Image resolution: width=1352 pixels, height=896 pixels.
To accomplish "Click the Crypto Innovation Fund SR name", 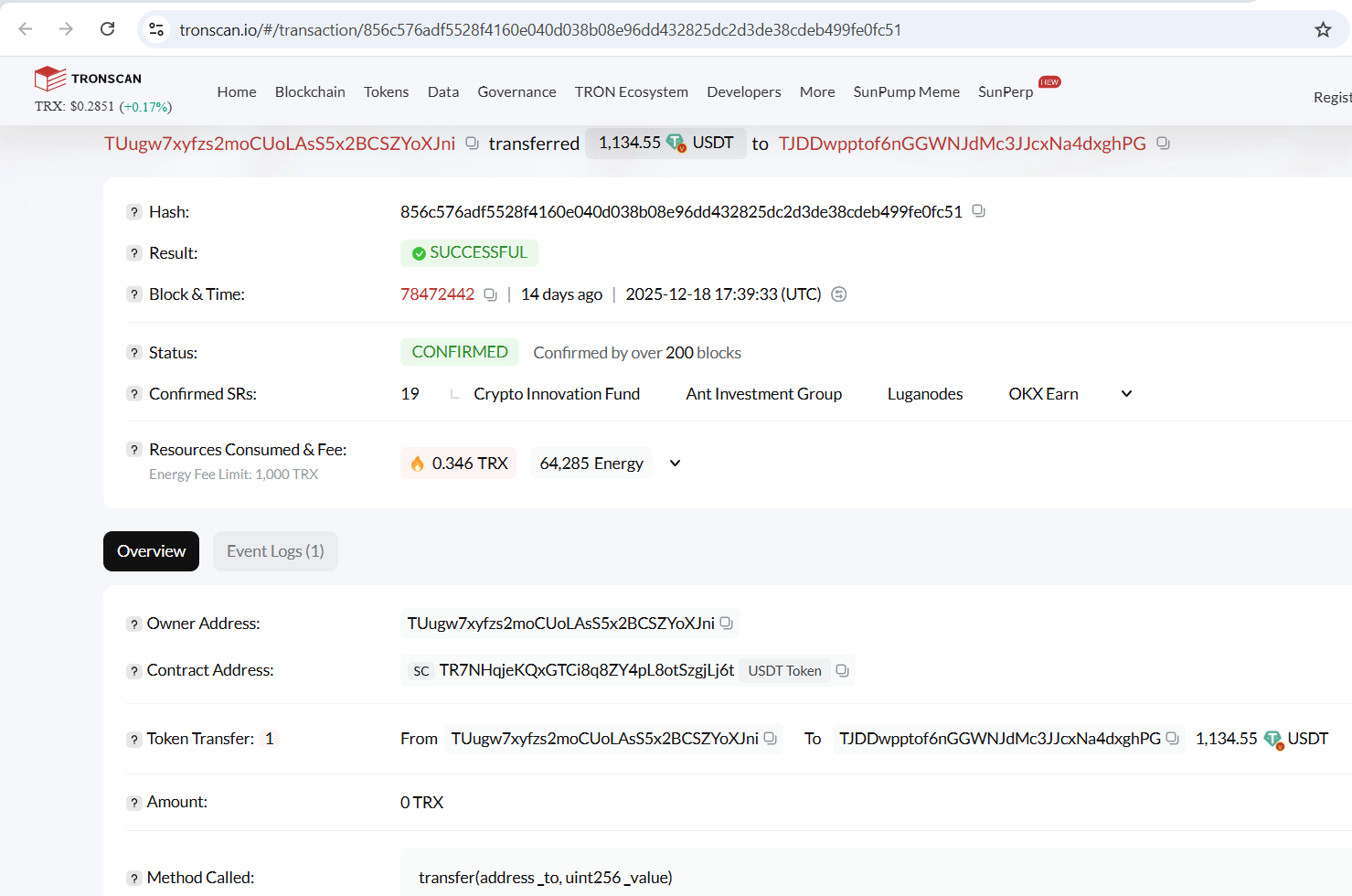I will tap(557, 394).
